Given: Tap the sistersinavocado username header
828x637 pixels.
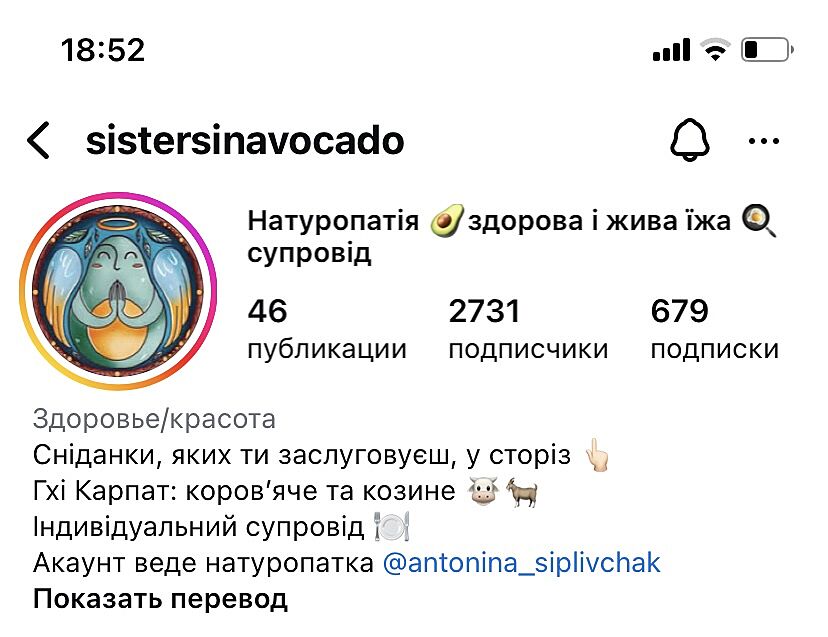Looking at the screenshot, I should (245, 140).
